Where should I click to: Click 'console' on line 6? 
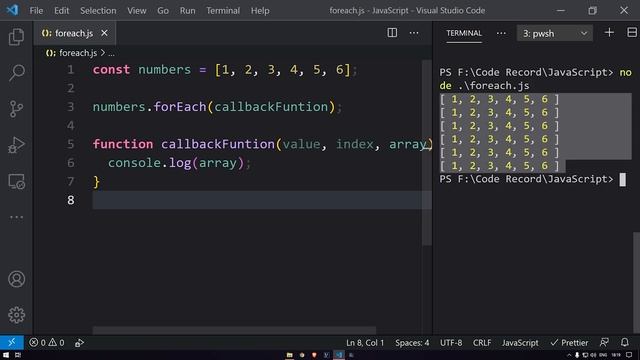(134, 163)
